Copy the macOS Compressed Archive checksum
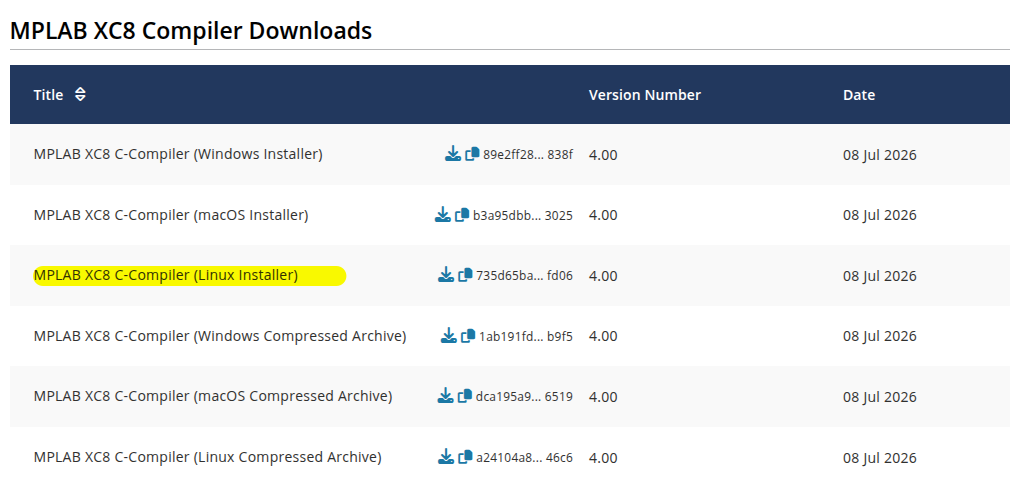Image resolution: width=1010 pixels, height=497 pixels. pyautogui.click(x=465, y=397)
